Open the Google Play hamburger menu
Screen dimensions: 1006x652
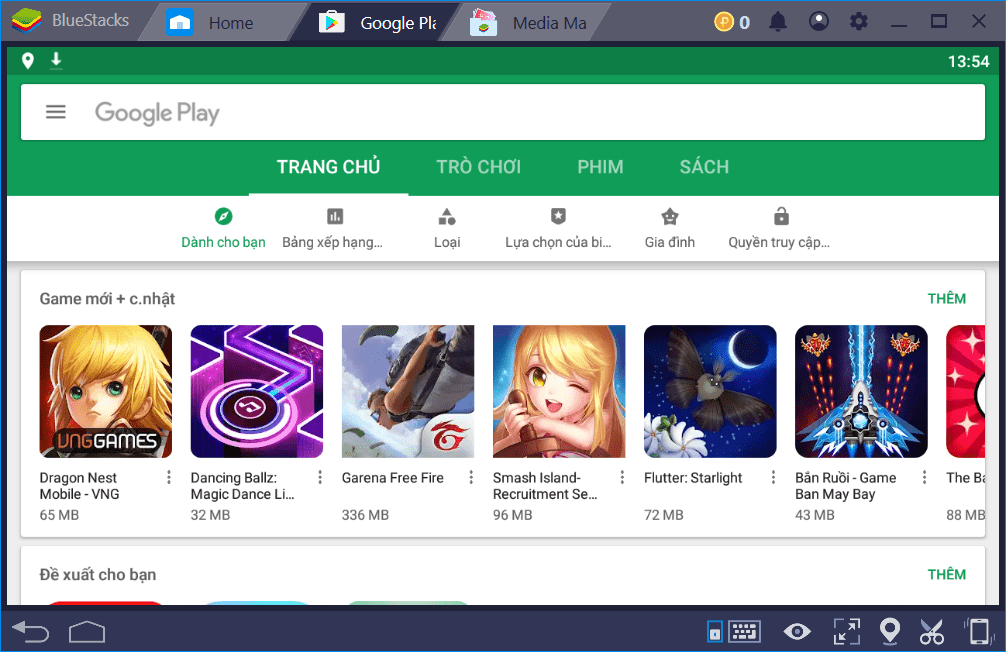point(56,112)
